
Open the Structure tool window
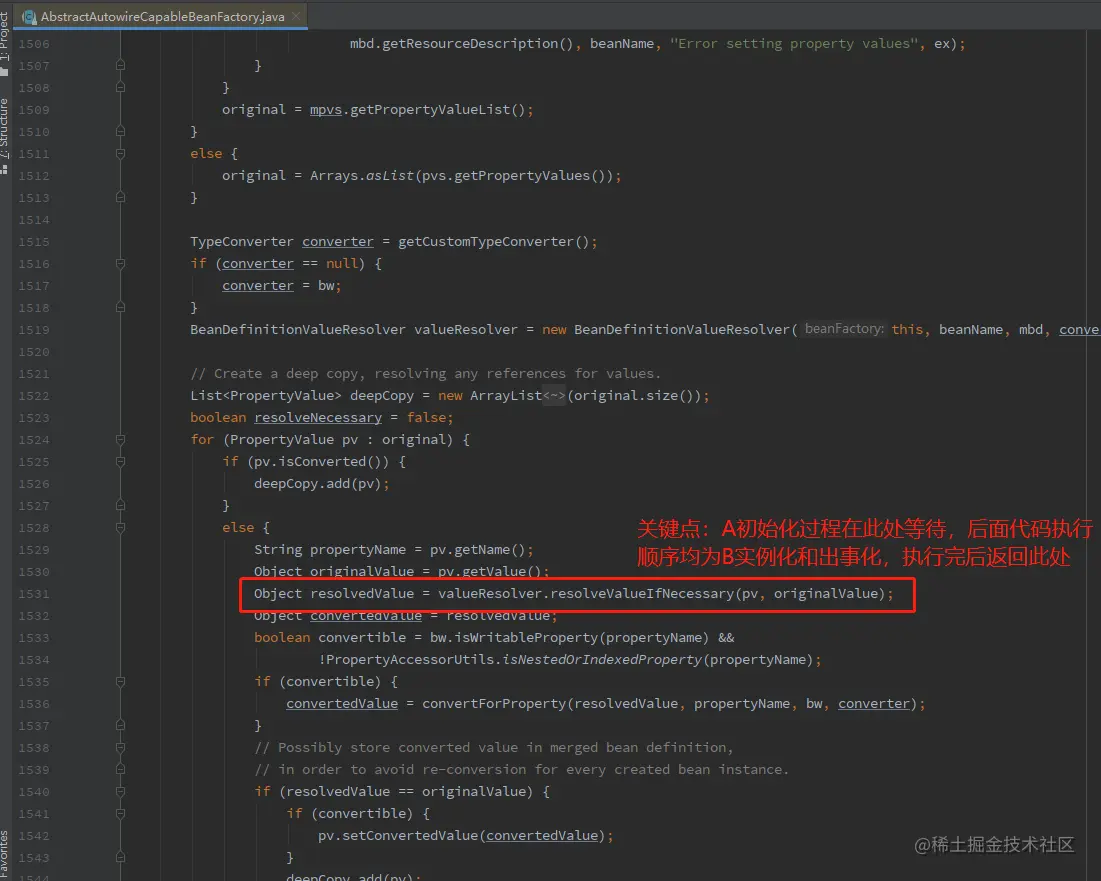(5, 135)
